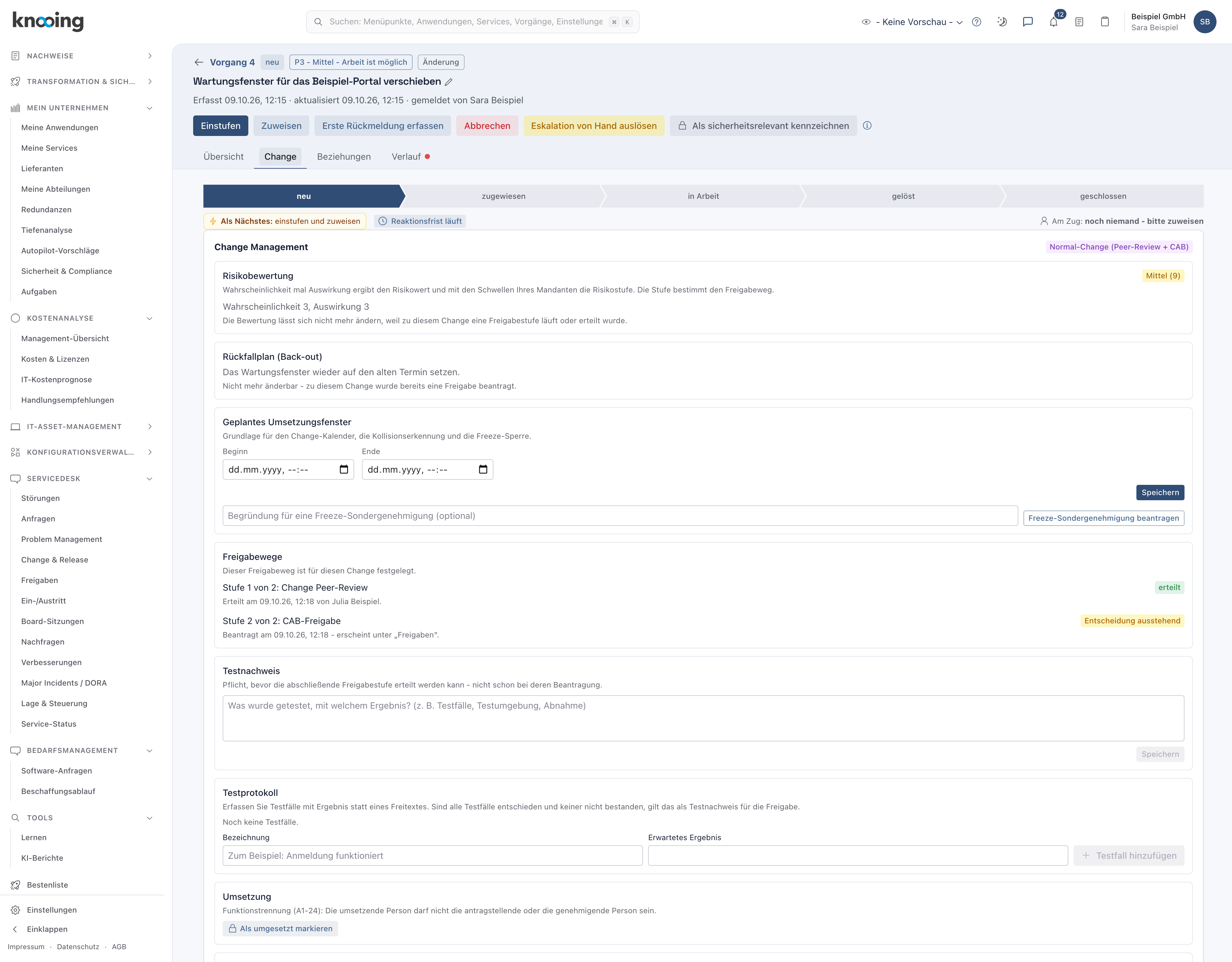Viewport: 1232px width, 962px height.
Task: Toggle dark mode moon icon
Action: pyautogui.click(x=1002, y=22)
